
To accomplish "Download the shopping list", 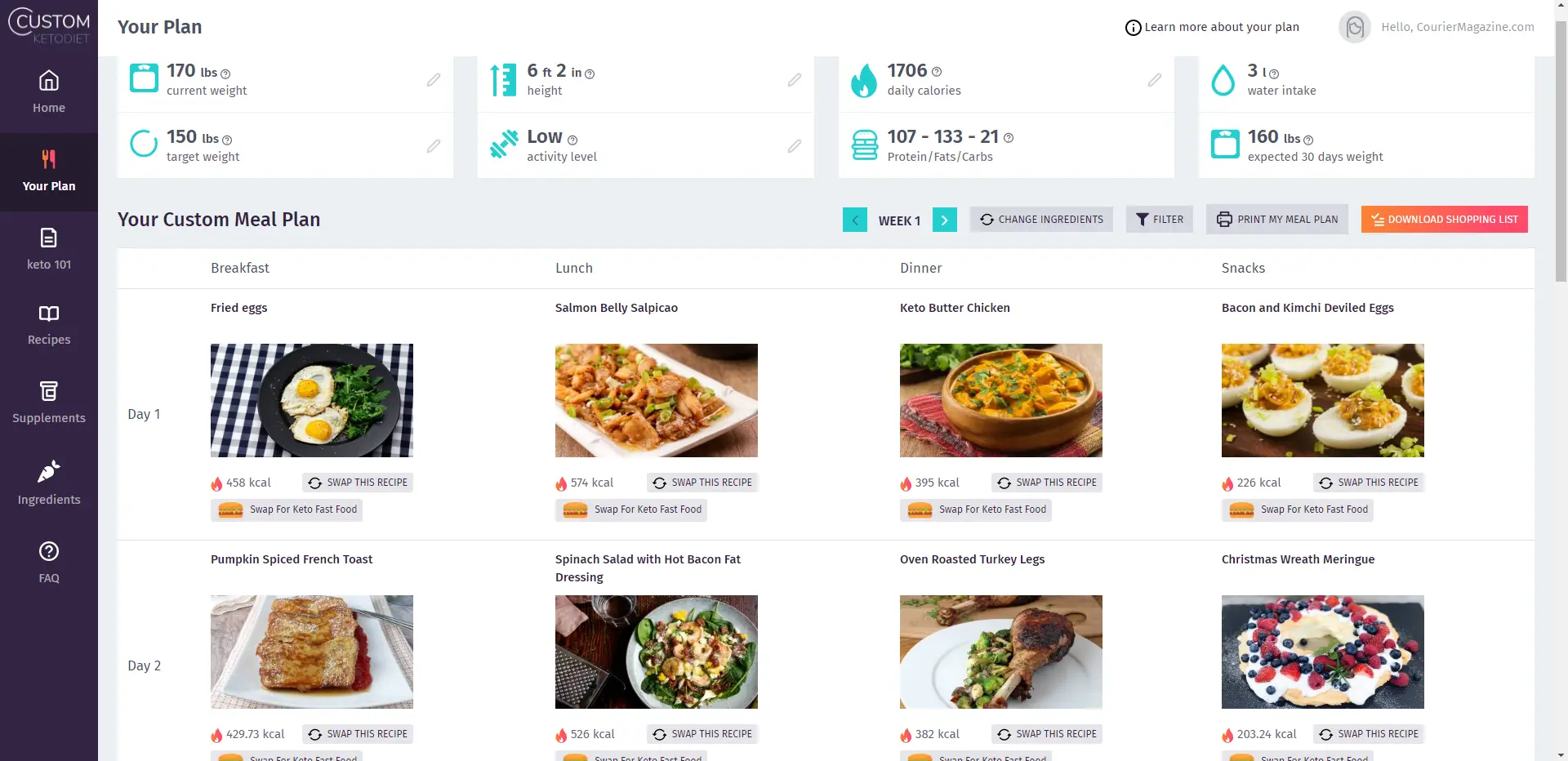I will pyautogui.click(x=1445, y=220).
